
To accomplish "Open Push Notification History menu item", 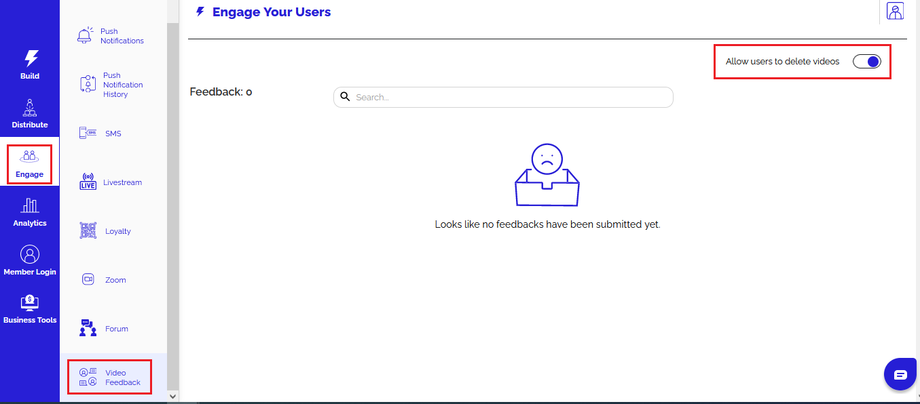I will (x=123, y=84).
